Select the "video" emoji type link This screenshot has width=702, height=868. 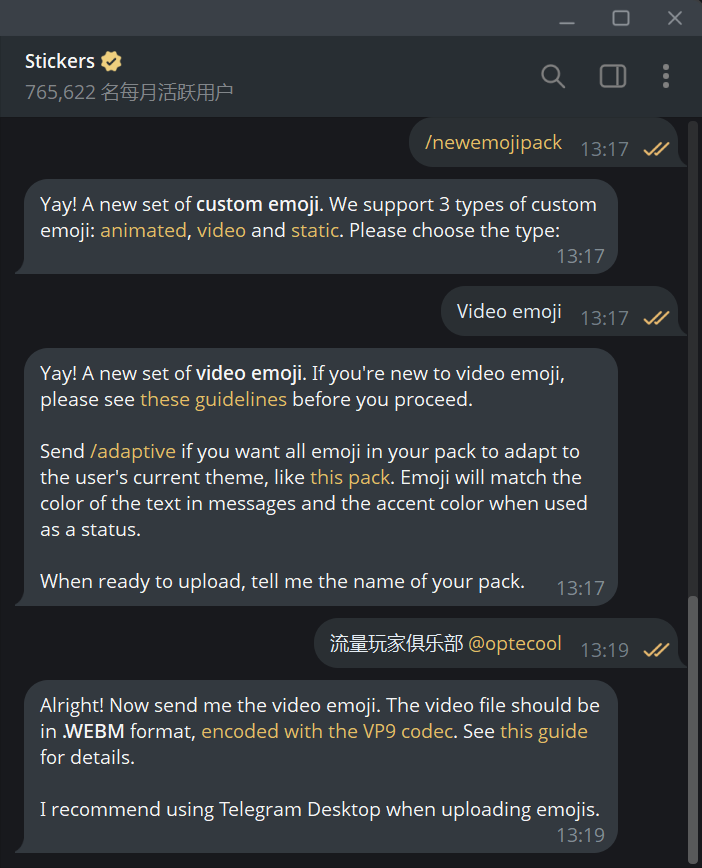(221, 230)
